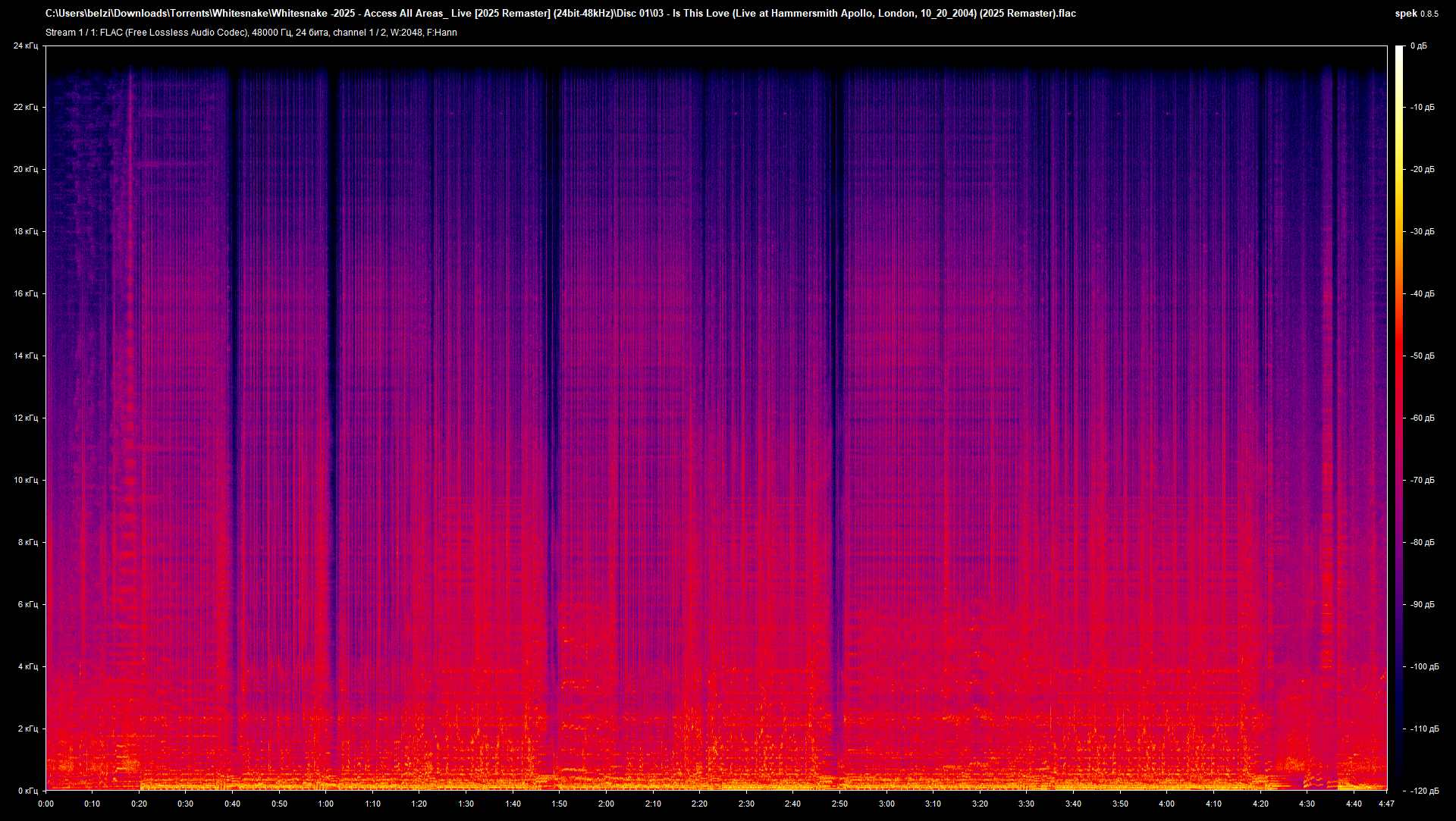The width and height of the screenshot is (1456, 821).
Task: Click the 1:00 time axis marker
Action: (325, 804)
